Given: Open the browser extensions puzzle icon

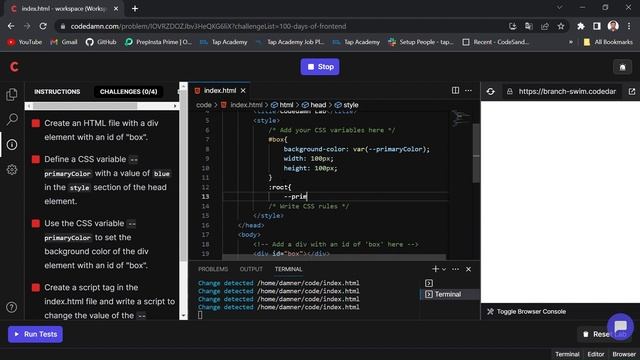Looking at the screenshot, I should pyautogui.click(x=580, y=26).
